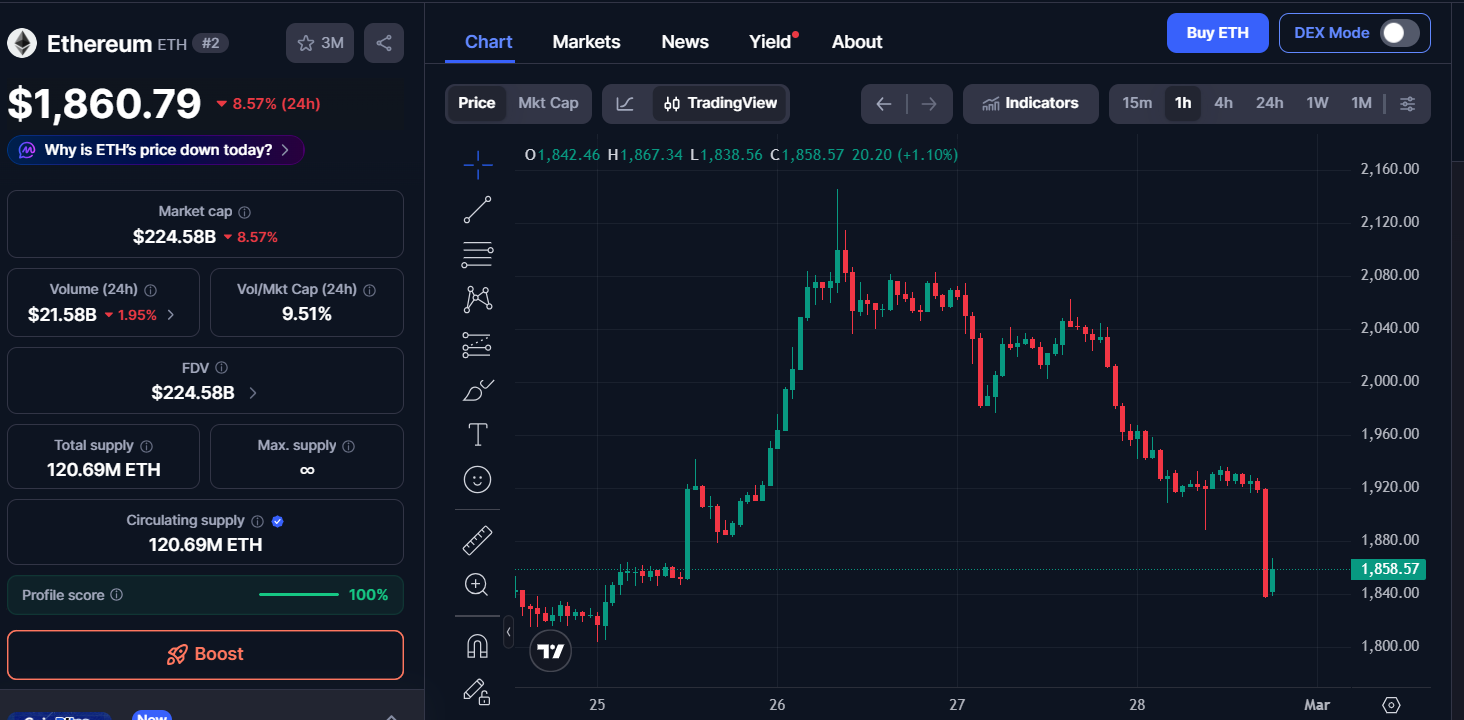
Task: Click the Buy ETH button
Action: [1217, 33]
